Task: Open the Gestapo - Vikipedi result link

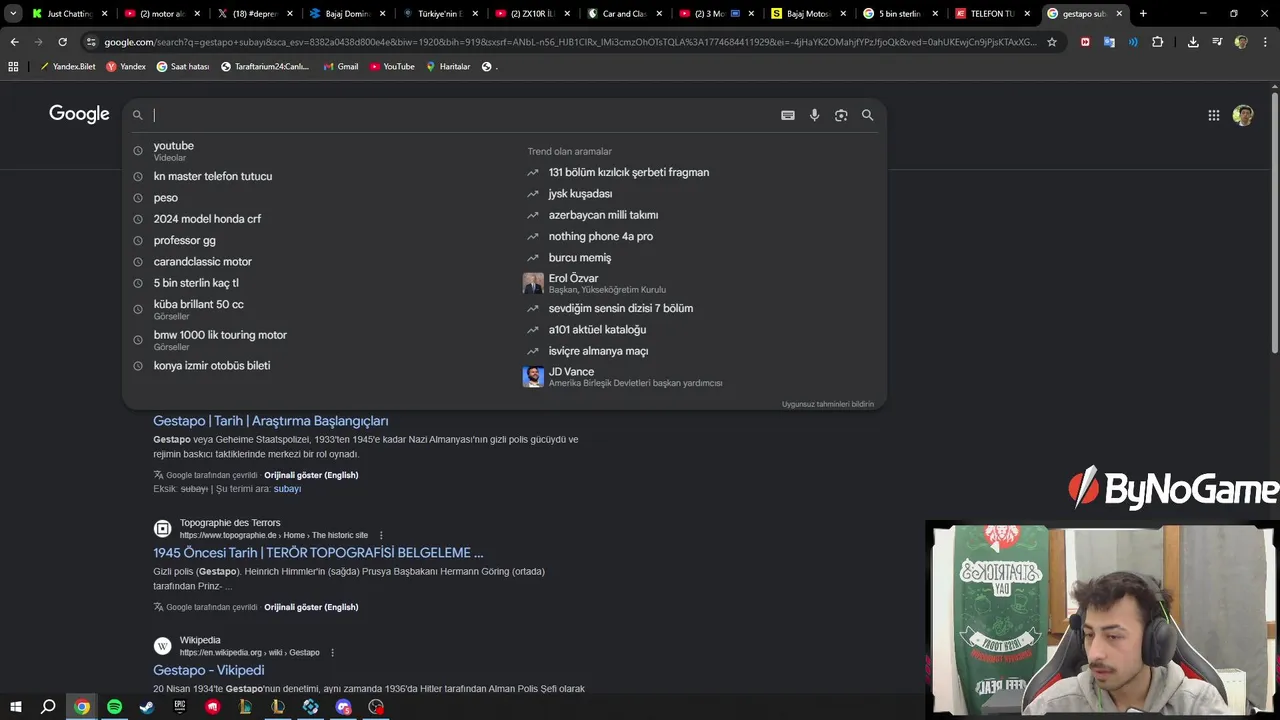Action: [x=209, y=670]
